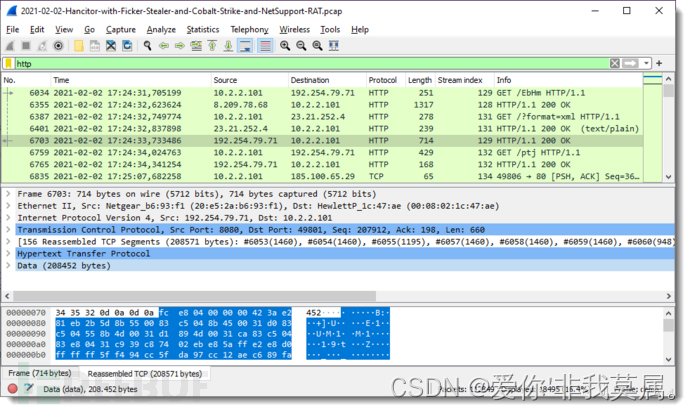Expand the Hypertext Transfer Protocol row
The image size is (690, 411).
[x=8, y=253]
